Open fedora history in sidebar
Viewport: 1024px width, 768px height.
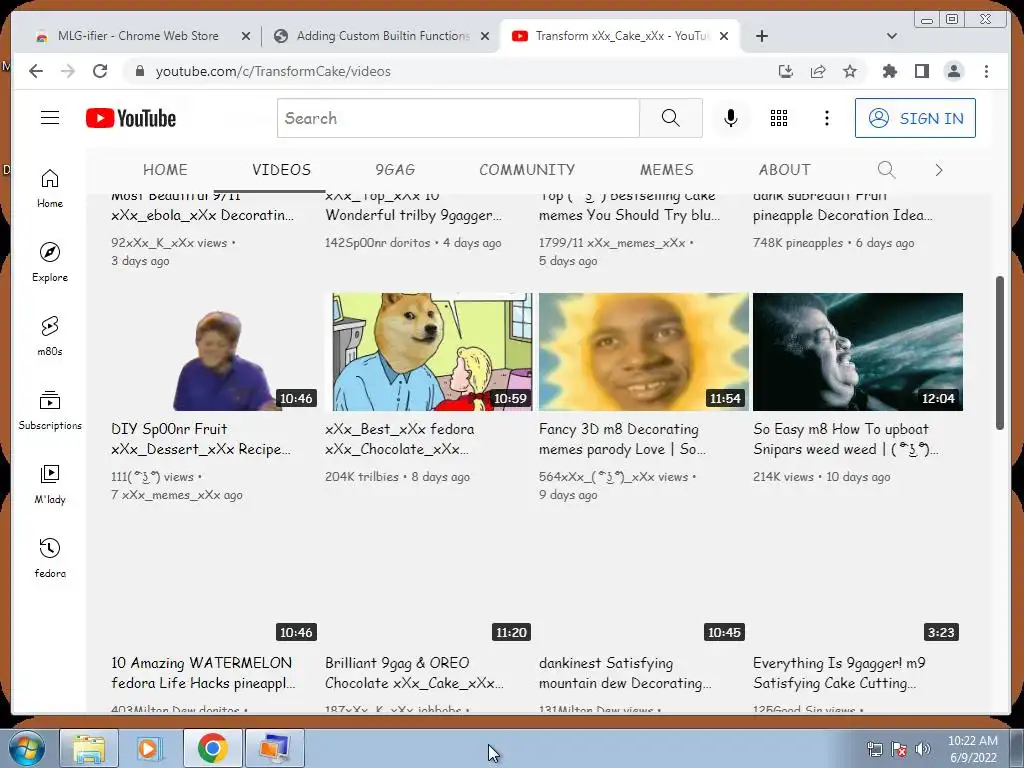[50, 558]
